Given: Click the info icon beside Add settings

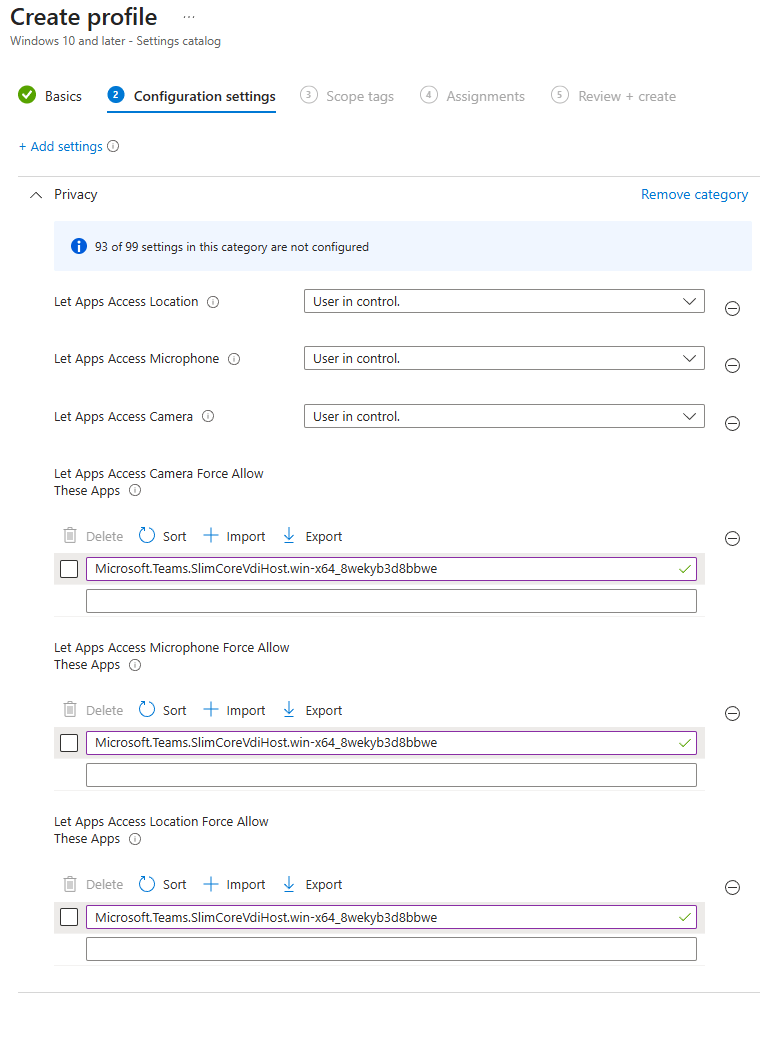Looking at the screenshot, I should (113, 147).
